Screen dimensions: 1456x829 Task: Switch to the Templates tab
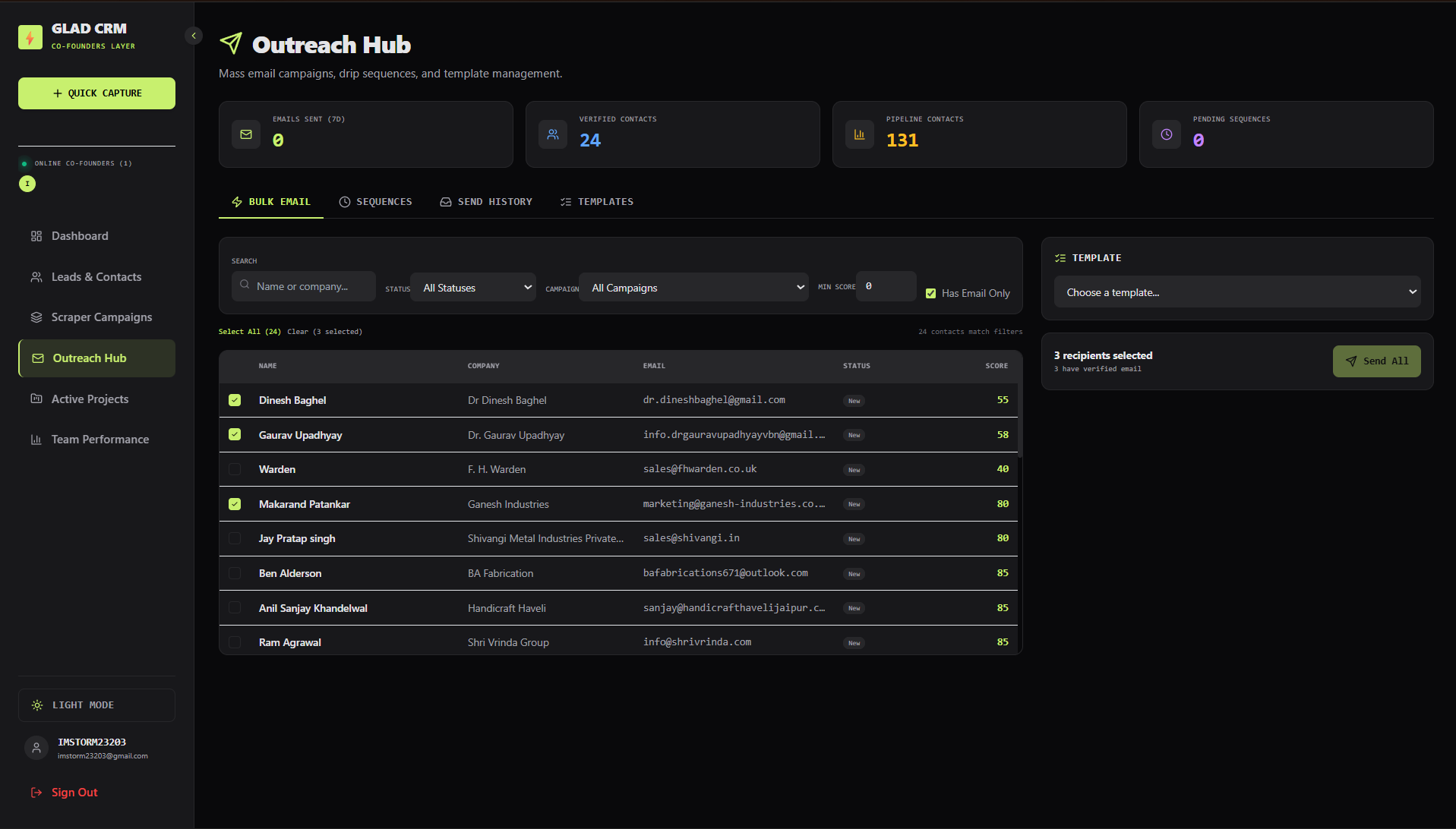[x=597, y=202]
